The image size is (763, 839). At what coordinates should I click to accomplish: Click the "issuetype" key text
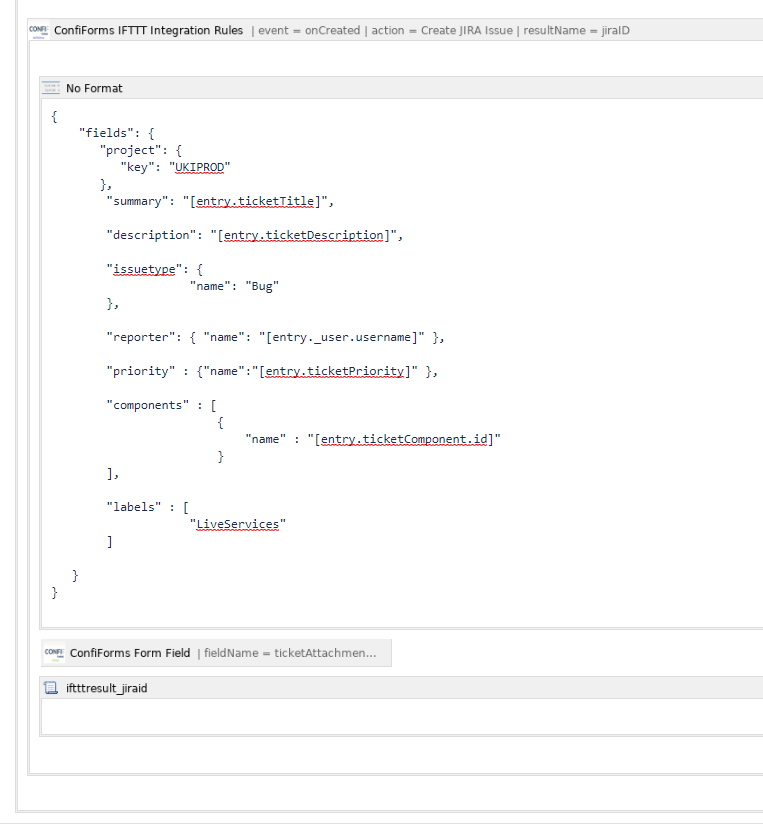click(144, 269)
